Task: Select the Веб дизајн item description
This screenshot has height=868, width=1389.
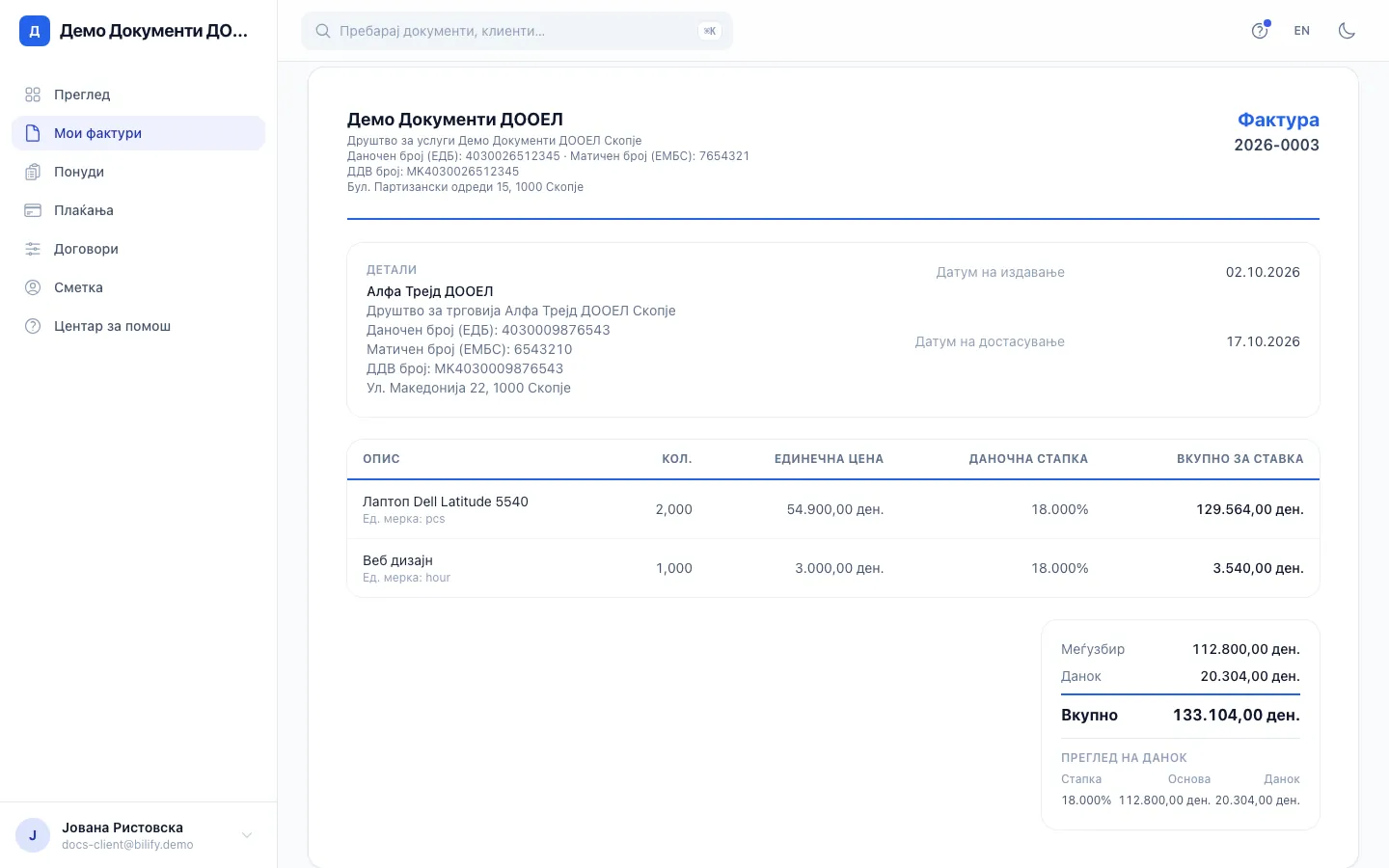Action: [397, 560]
